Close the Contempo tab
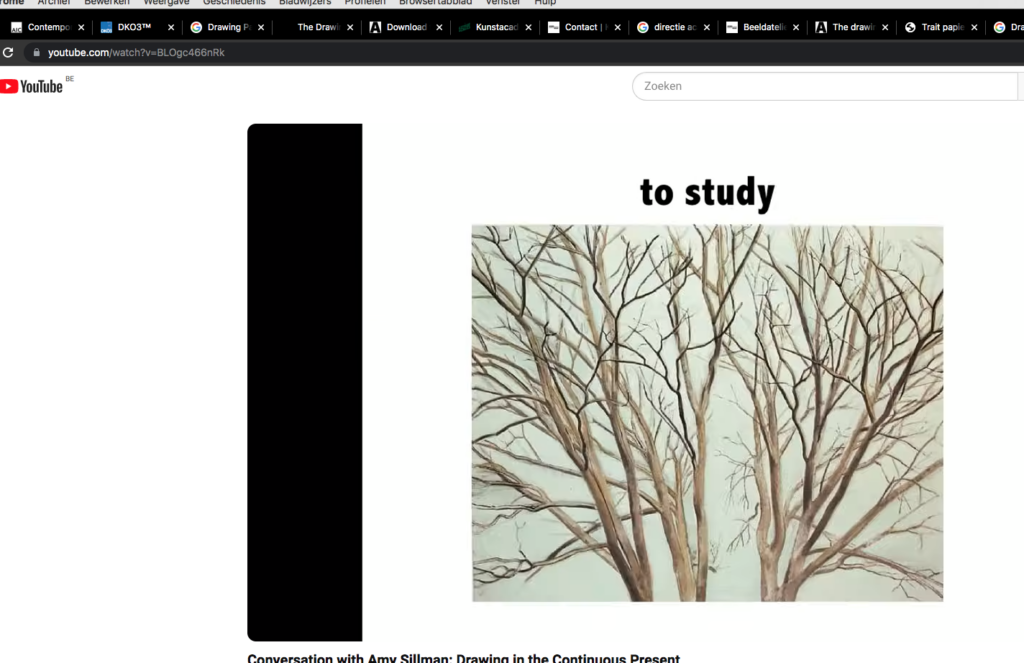 pyautogui.click(x=81, y=27)
